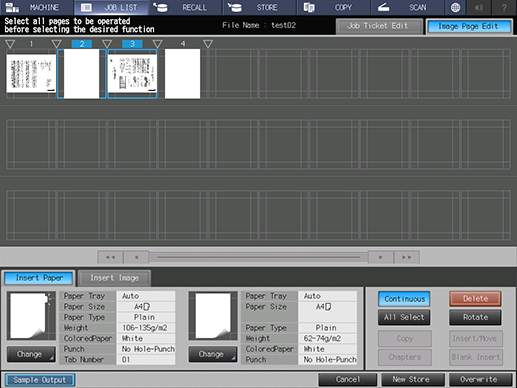This screenshot has width=517, height=388.
Task: Open the help question mark icon
Action: pos(504,7)
